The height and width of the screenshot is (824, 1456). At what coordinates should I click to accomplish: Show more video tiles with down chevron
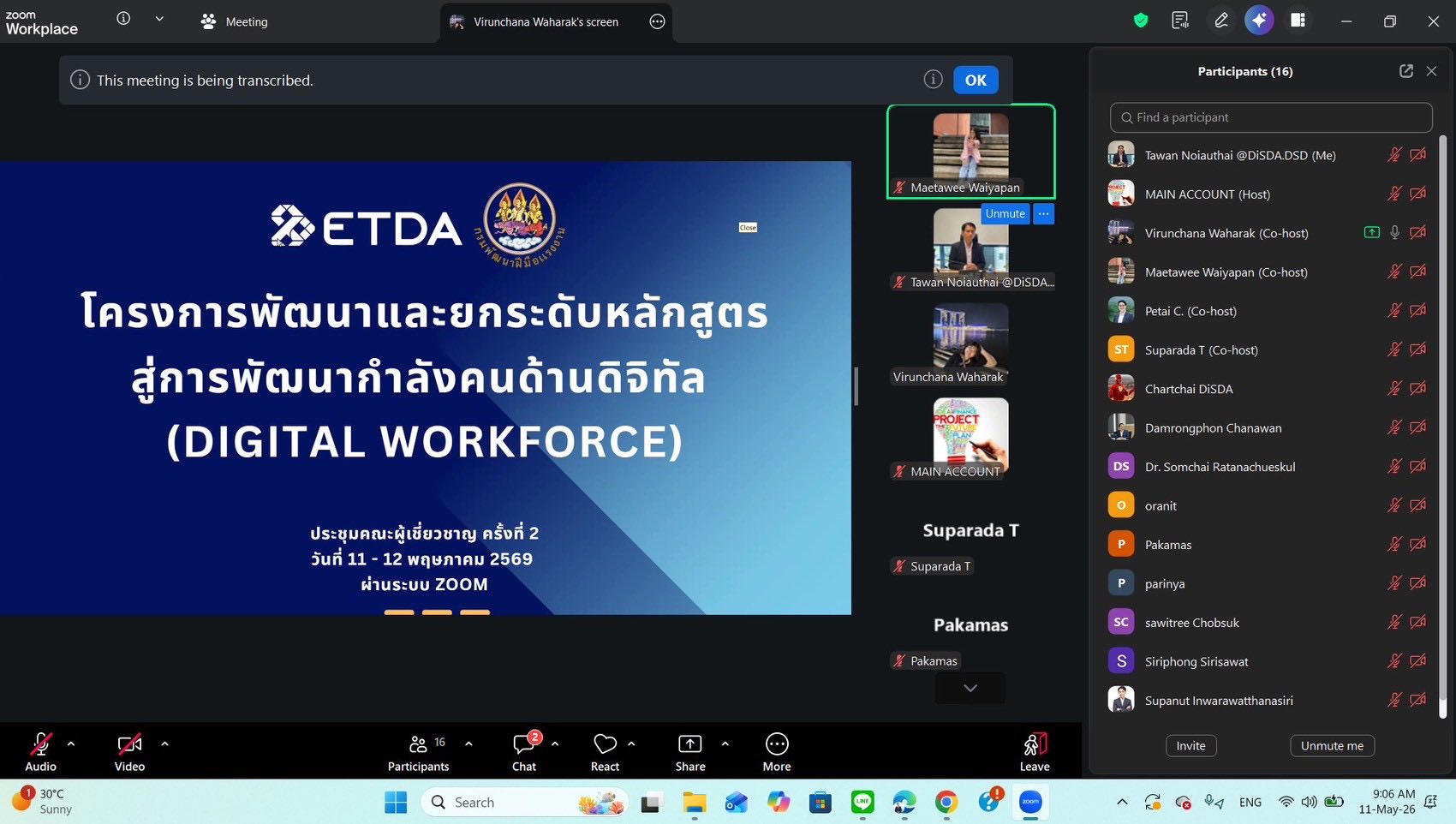[x=970, y=688]
